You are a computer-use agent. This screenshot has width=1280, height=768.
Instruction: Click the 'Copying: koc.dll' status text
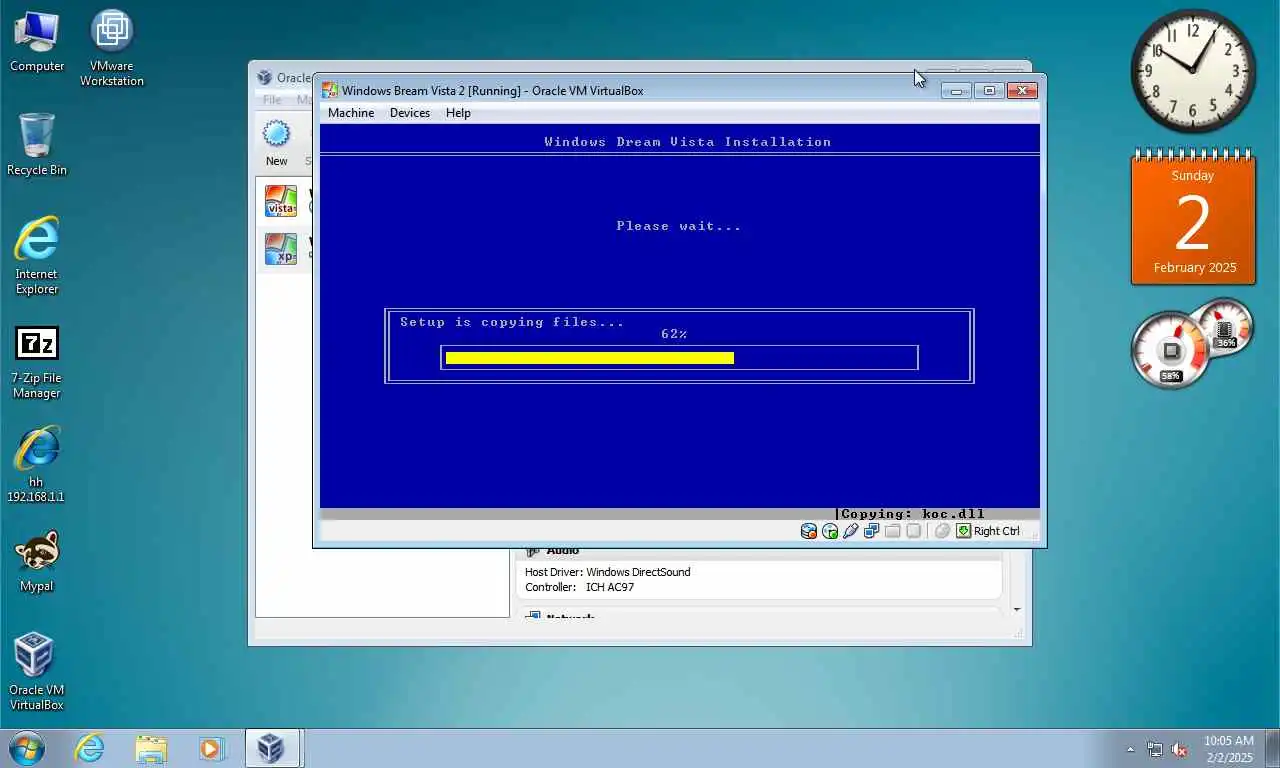click(913, 514)
